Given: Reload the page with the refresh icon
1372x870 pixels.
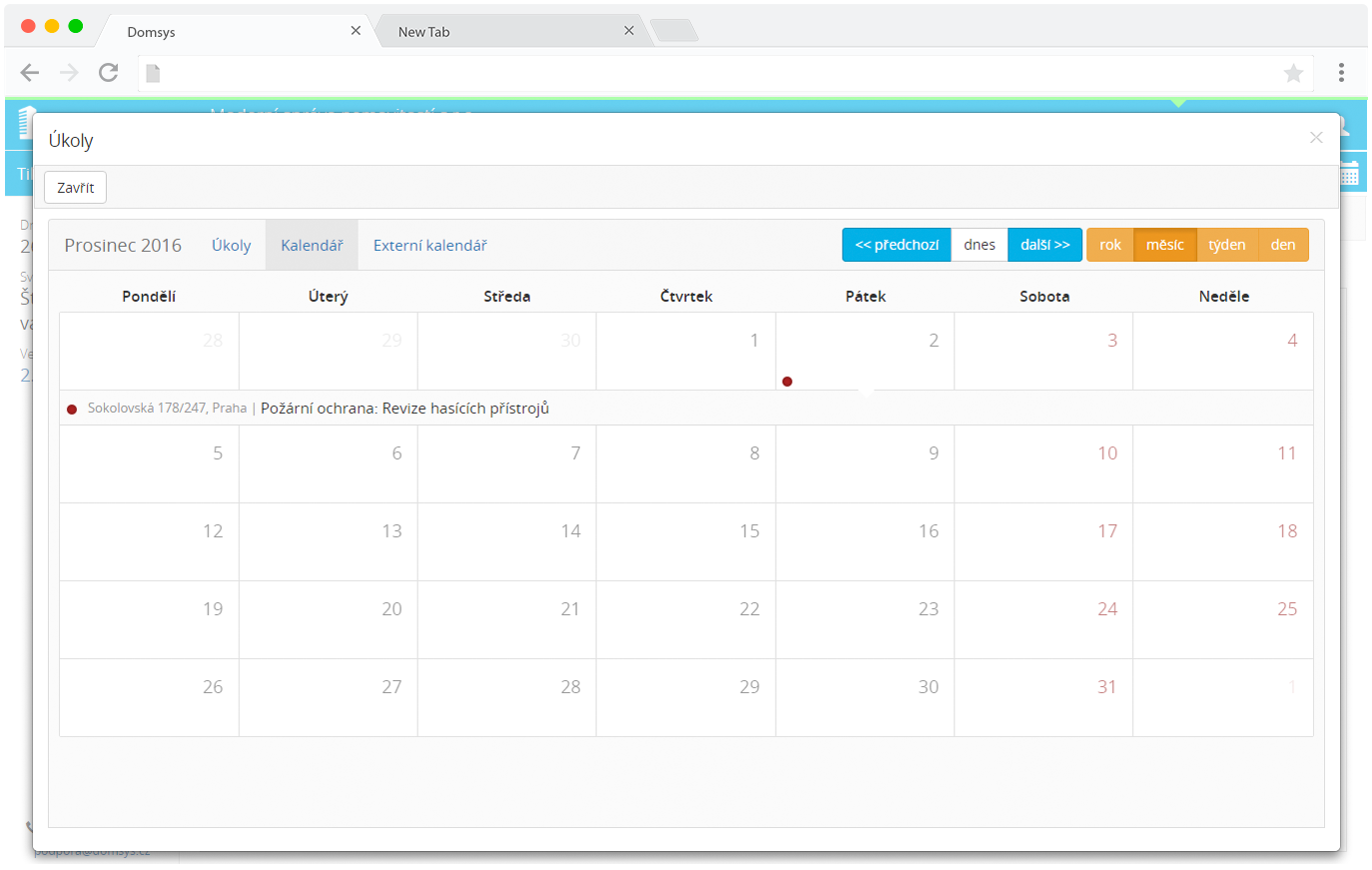Looking at the screenshot, I should (x=109, y=72).
